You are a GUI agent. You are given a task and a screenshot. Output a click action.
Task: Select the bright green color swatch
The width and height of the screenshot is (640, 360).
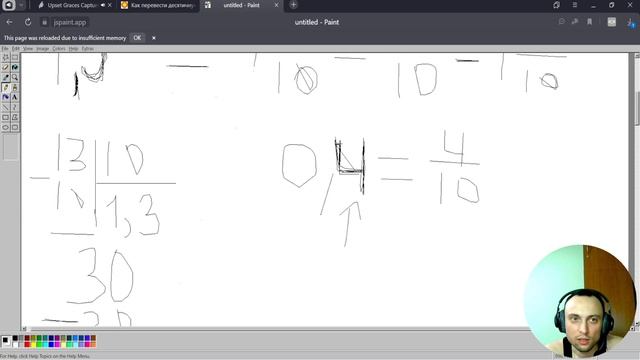pos(39,344)
